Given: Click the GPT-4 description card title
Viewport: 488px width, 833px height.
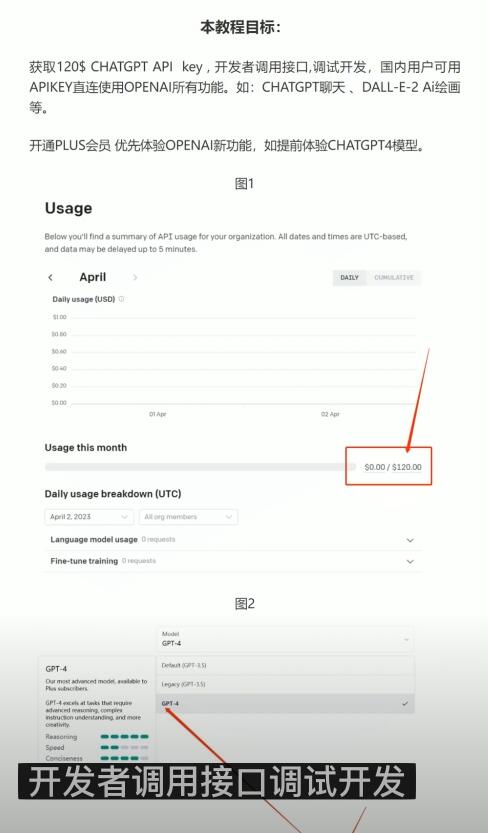Looking at the screenshot, I should coord(56,669).
